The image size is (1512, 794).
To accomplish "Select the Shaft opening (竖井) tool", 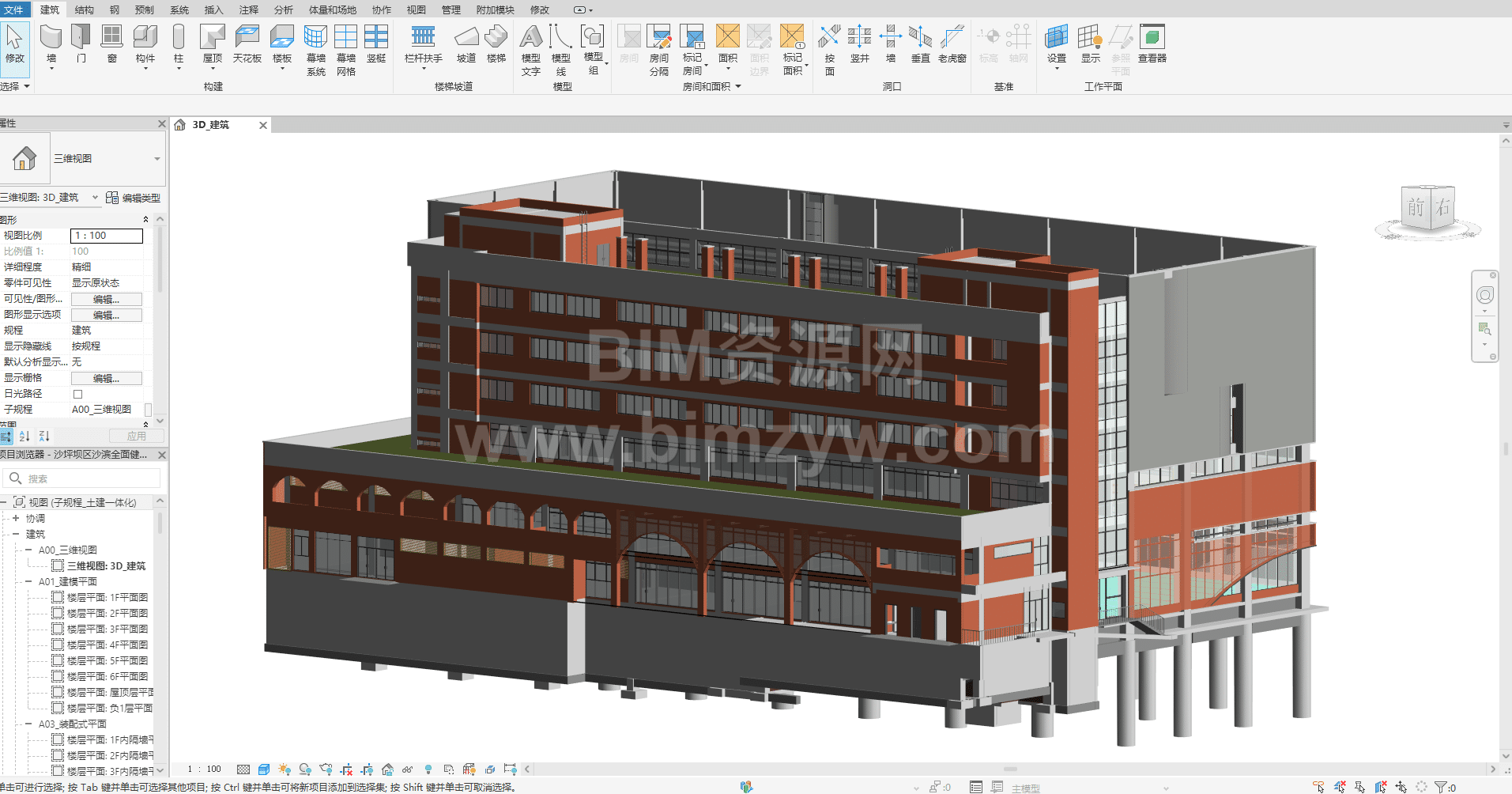I will coord(860,43).
